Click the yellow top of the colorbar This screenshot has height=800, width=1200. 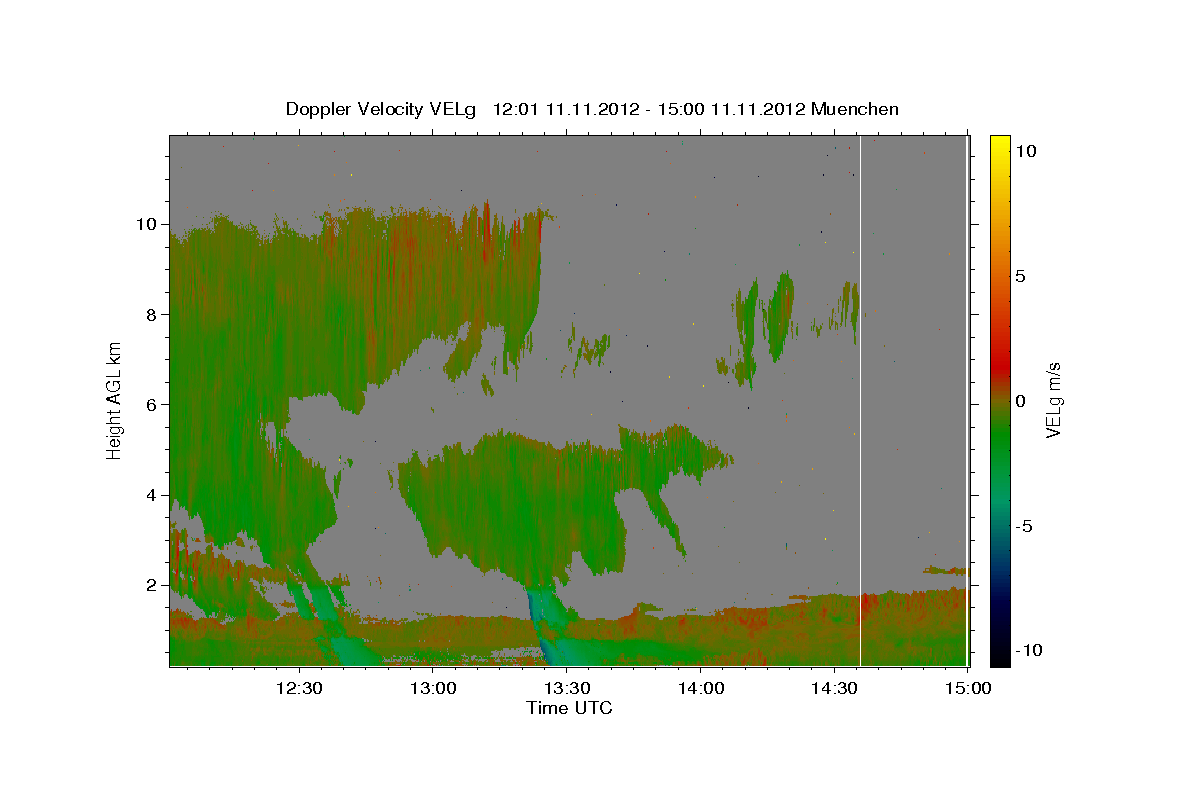(999, 145)
